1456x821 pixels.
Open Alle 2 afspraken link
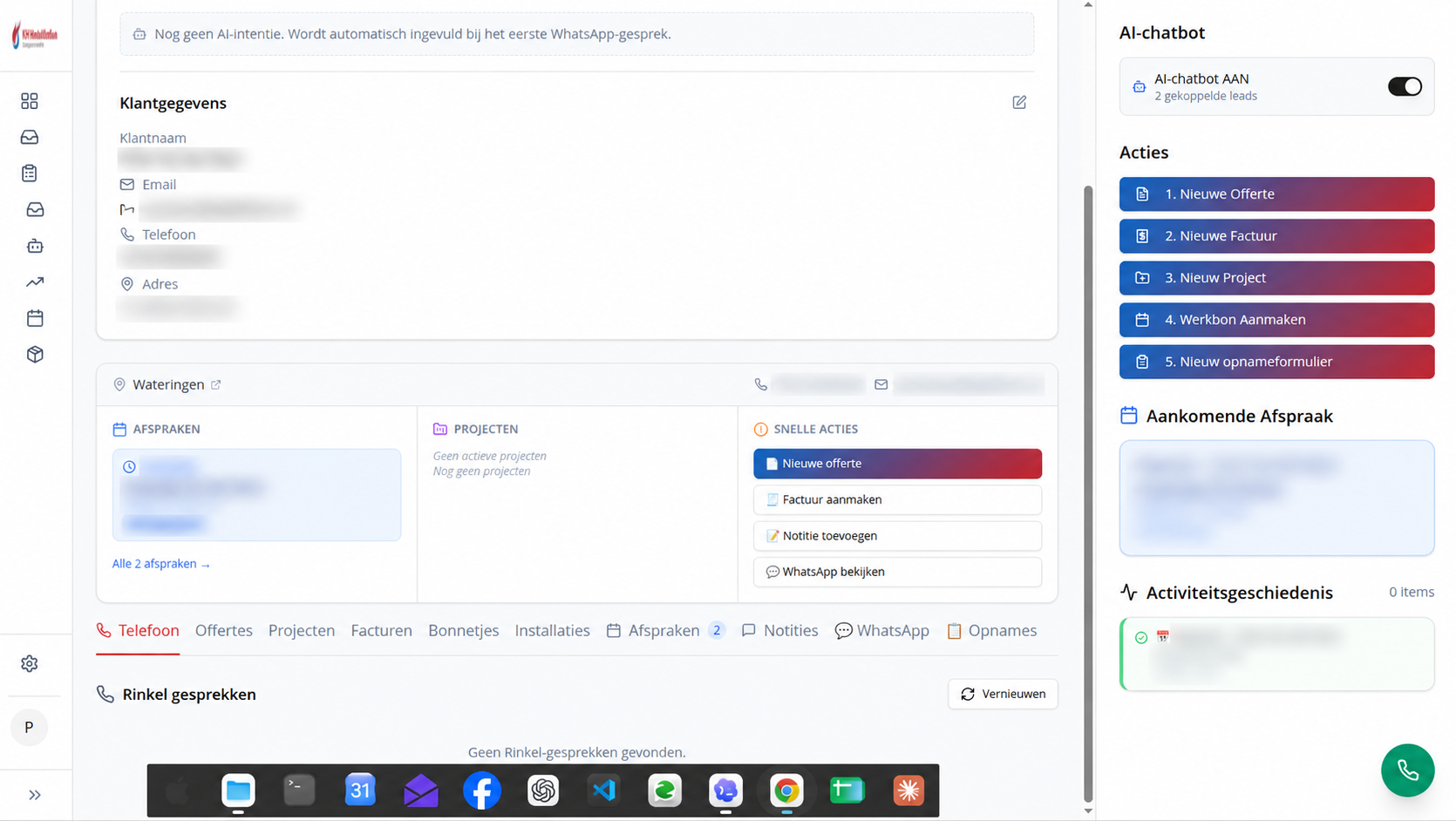click(x=161, y=564)
